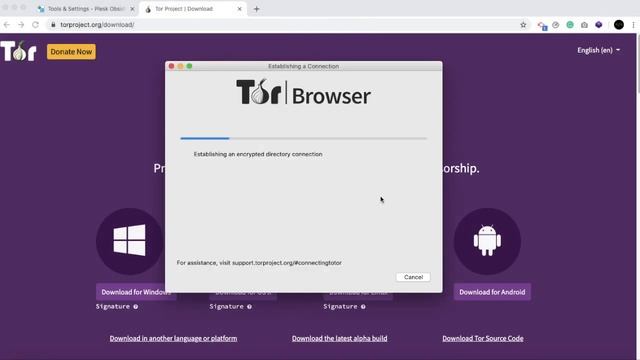The width and height of the screenshot is (640, 360).
Task: Click the Chrome back arrow
Action: [7, 25]
